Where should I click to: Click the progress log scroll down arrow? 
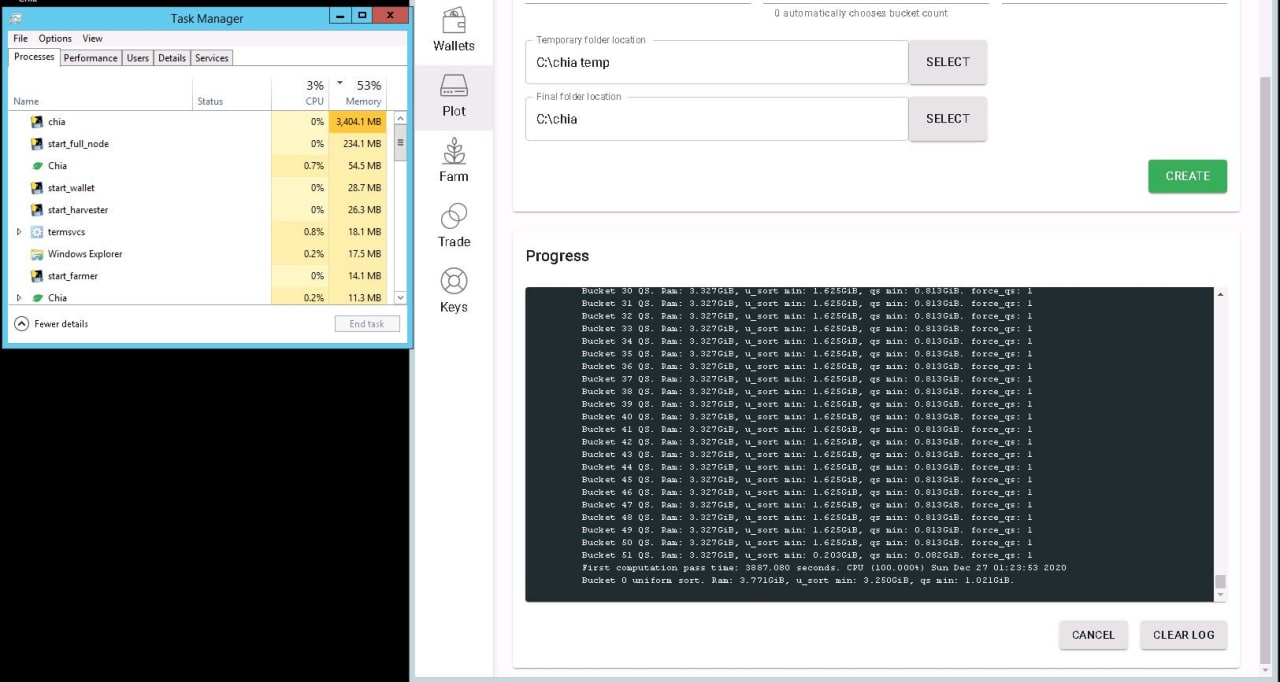(x=1220, y=596)
